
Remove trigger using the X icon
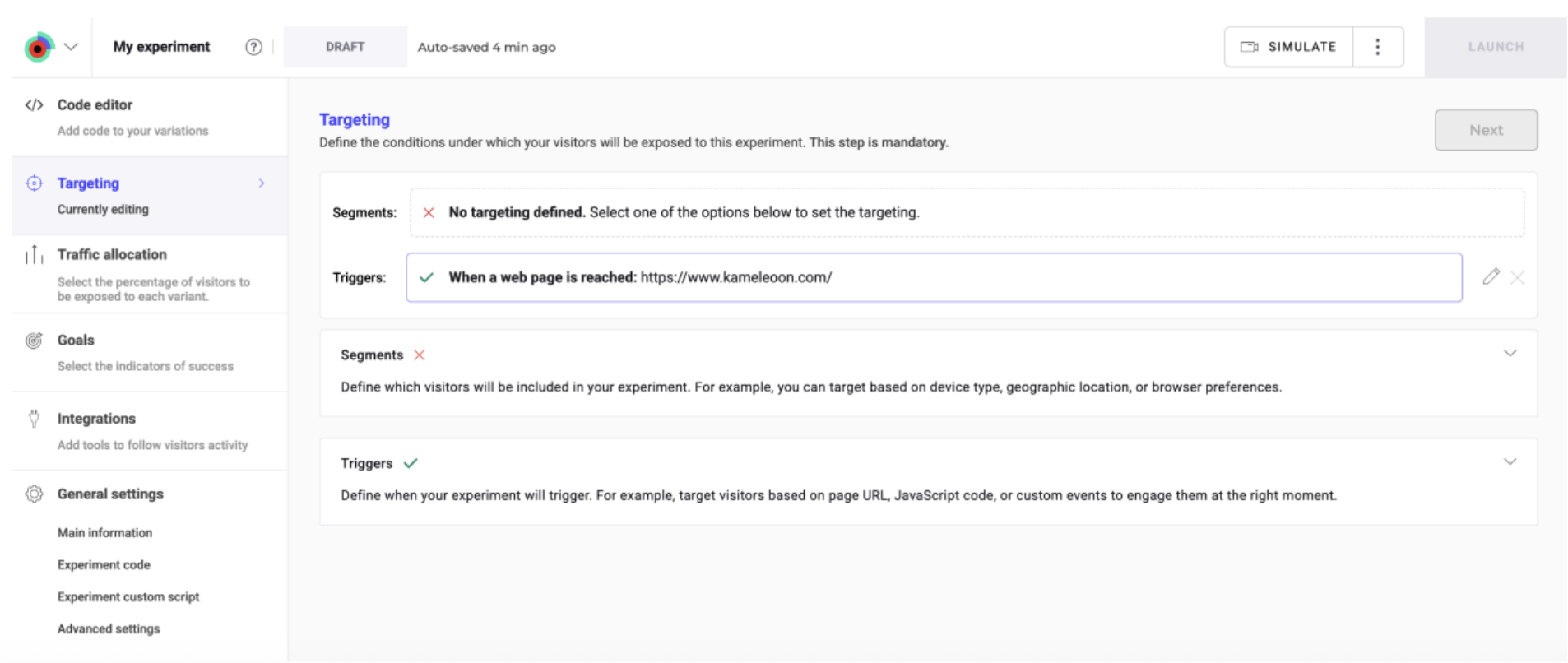1518,278
